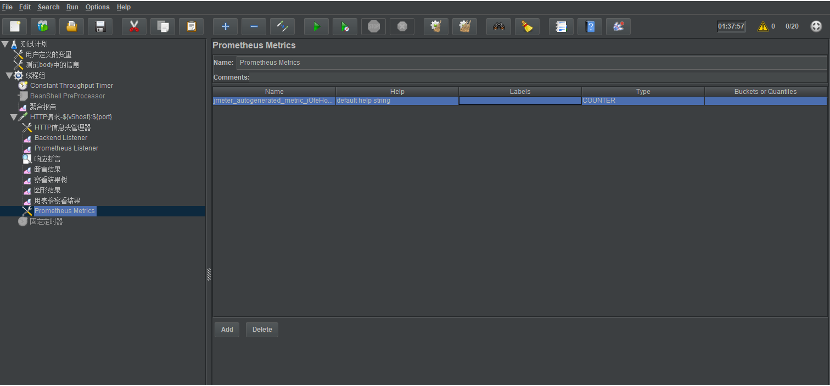
Task: Open the Run menu
Action: 73,7
